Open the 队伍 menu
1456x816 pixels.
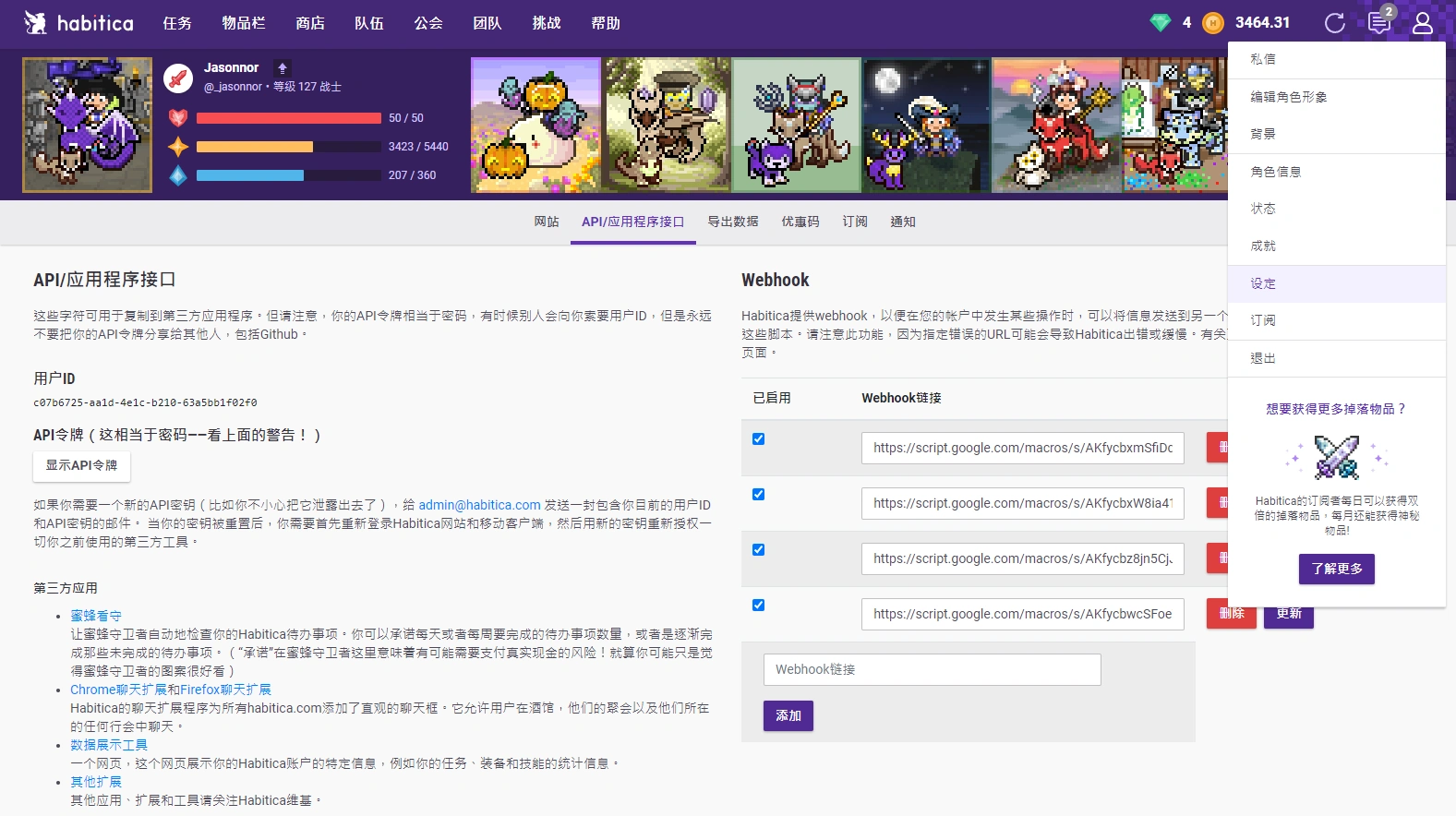click(369, 23)
